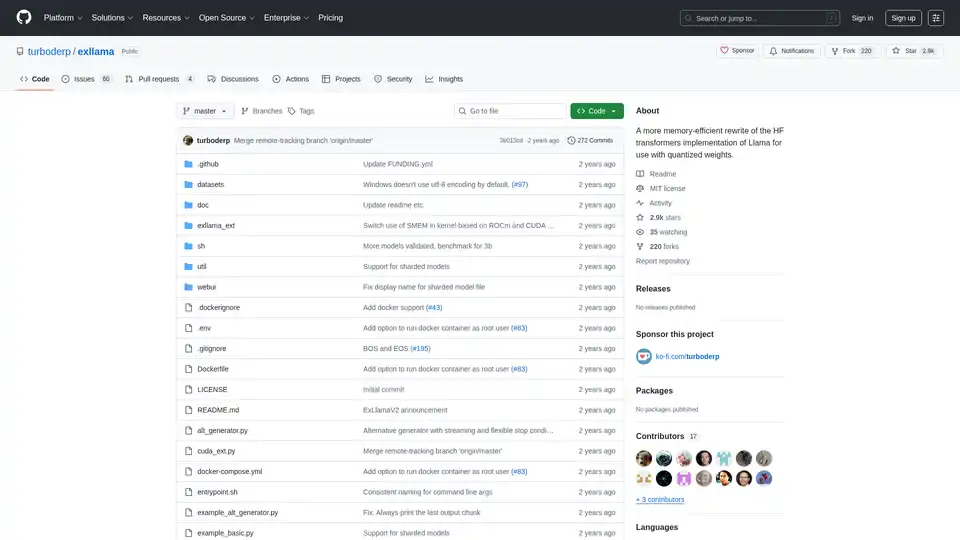Image resolution: width=960 pixels, height=540 pixels.
Task: View the 272 Commits history
Action: tap(590, 140)
